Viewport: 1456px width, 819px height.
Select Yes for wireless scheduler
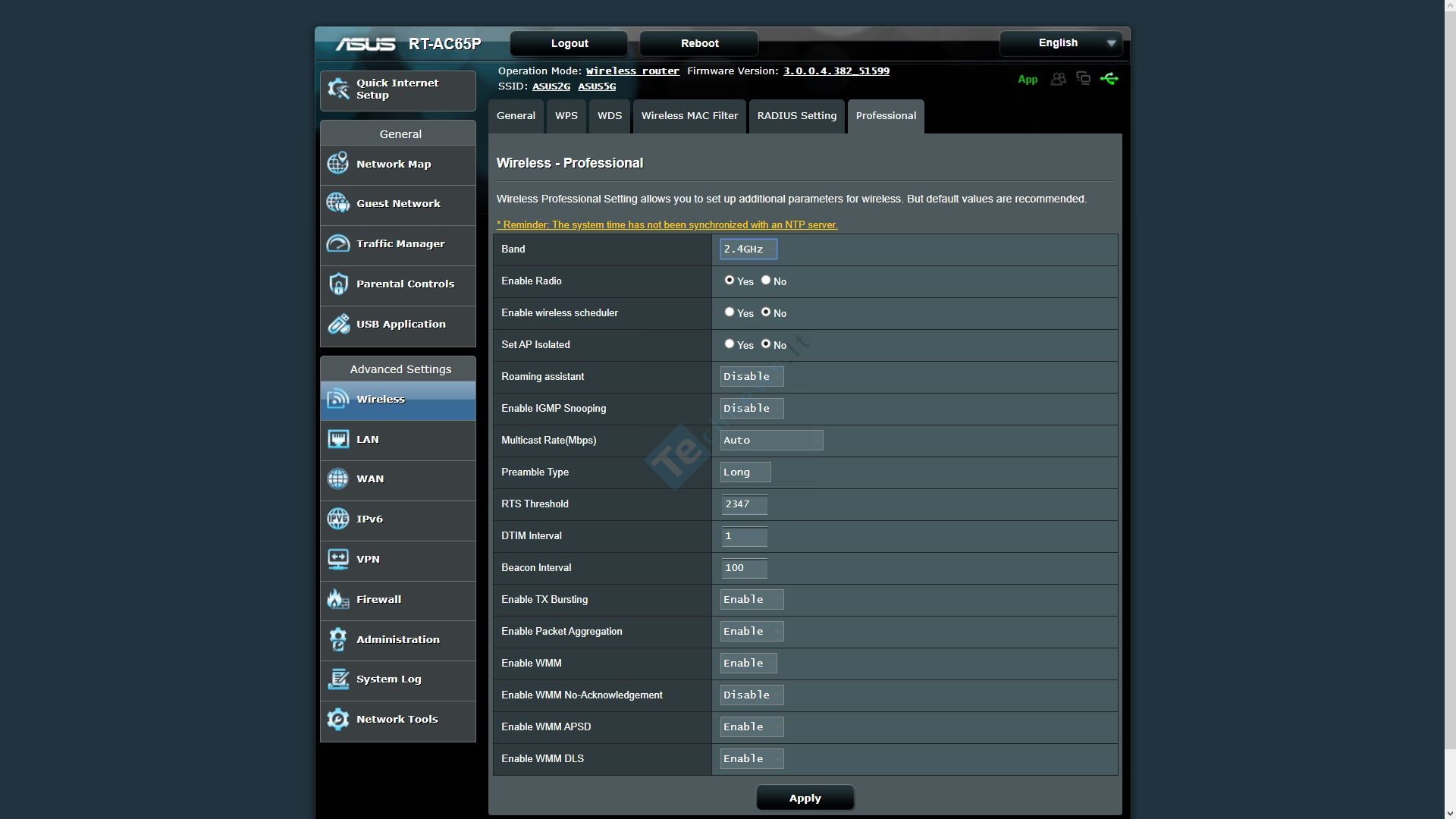point(730,312)
